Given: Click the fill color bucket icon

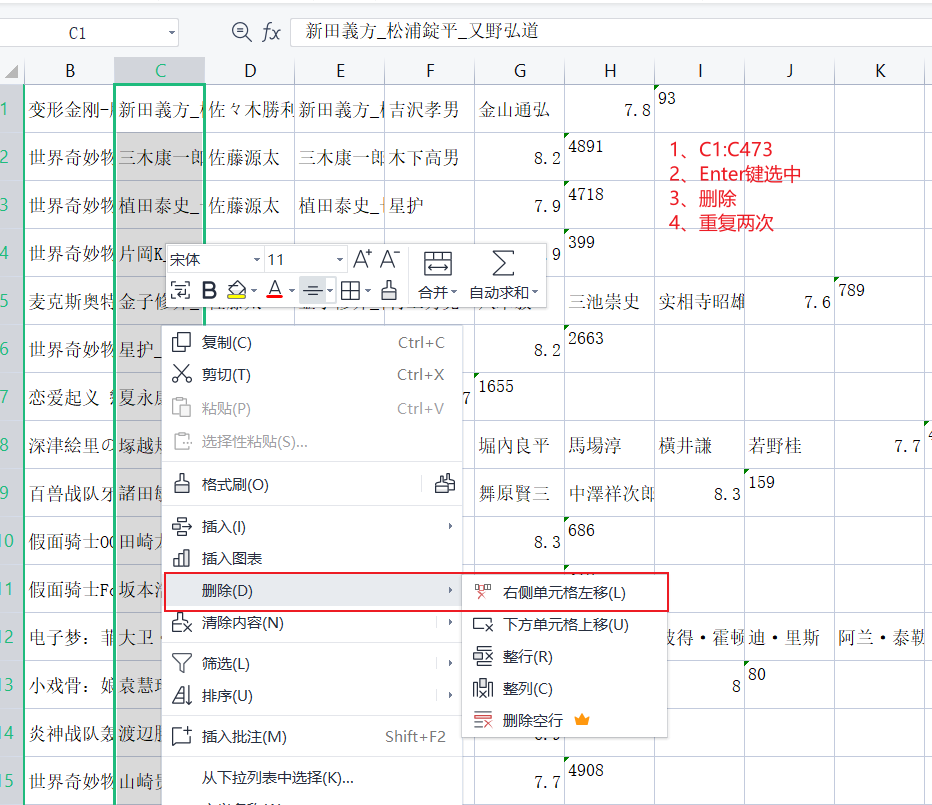Looking at the screenshot, I should point(237,290).
